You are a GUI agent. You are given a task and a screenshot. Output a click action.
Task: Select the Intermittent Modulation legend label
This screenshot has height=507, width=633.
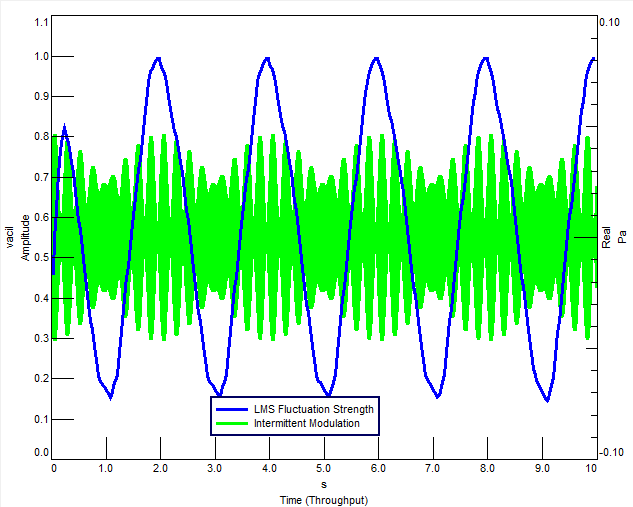click(307, 424)
